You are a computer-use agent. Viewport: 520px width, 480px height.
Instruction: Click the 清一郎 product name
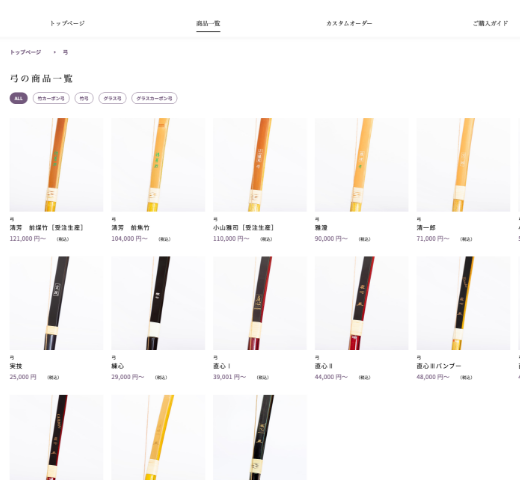(x=426, y=228)
